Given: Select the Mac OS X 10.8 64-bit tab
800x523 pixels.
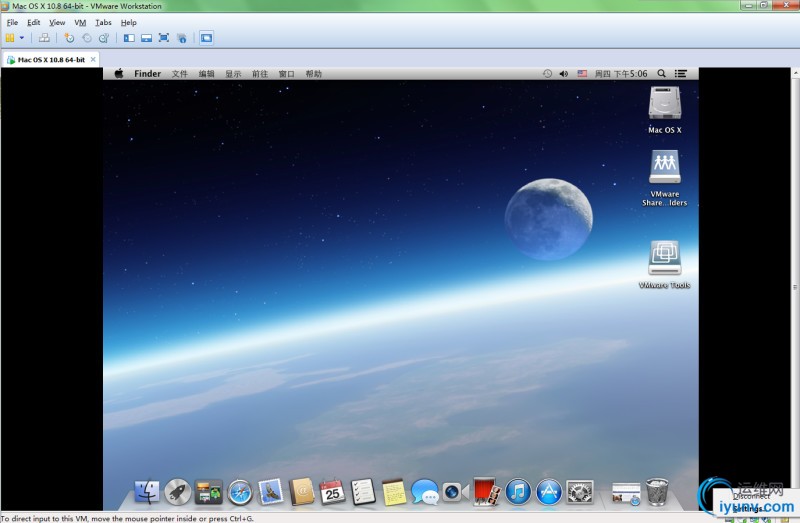Looking at the screenshot, I should tap(51, 60).
